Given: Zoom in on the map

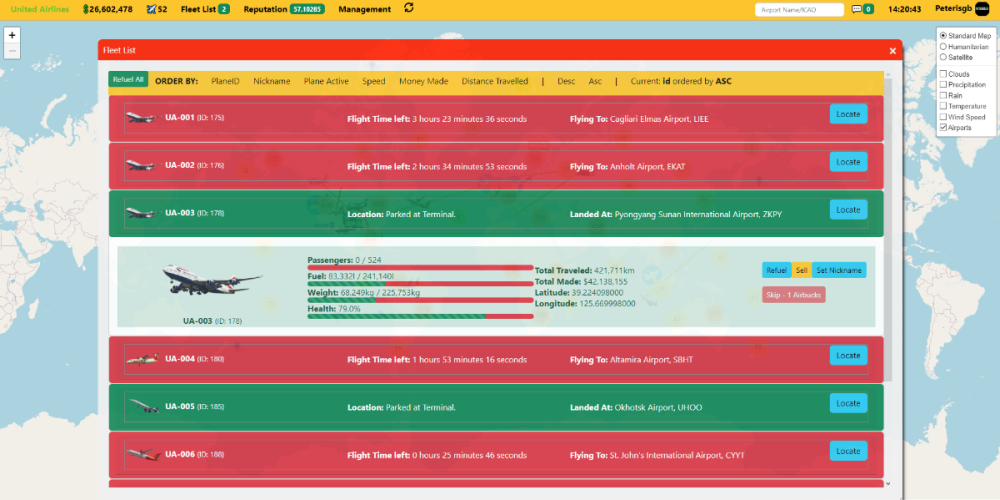Looking at the screenshot, I should click(12, 34).
